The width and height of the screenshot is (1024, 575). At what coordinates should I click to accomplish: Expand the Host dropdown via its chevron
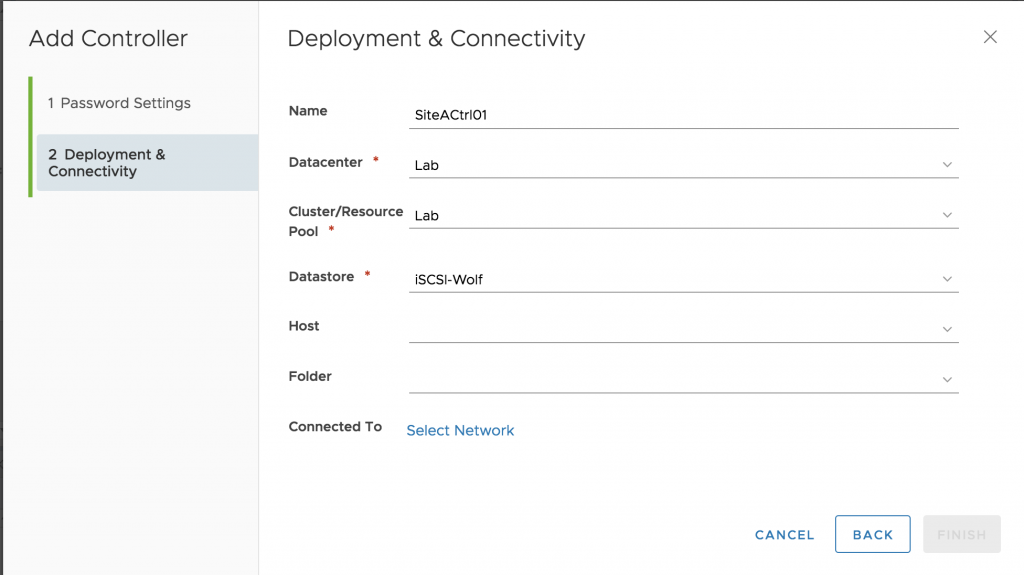coord(947,329)
